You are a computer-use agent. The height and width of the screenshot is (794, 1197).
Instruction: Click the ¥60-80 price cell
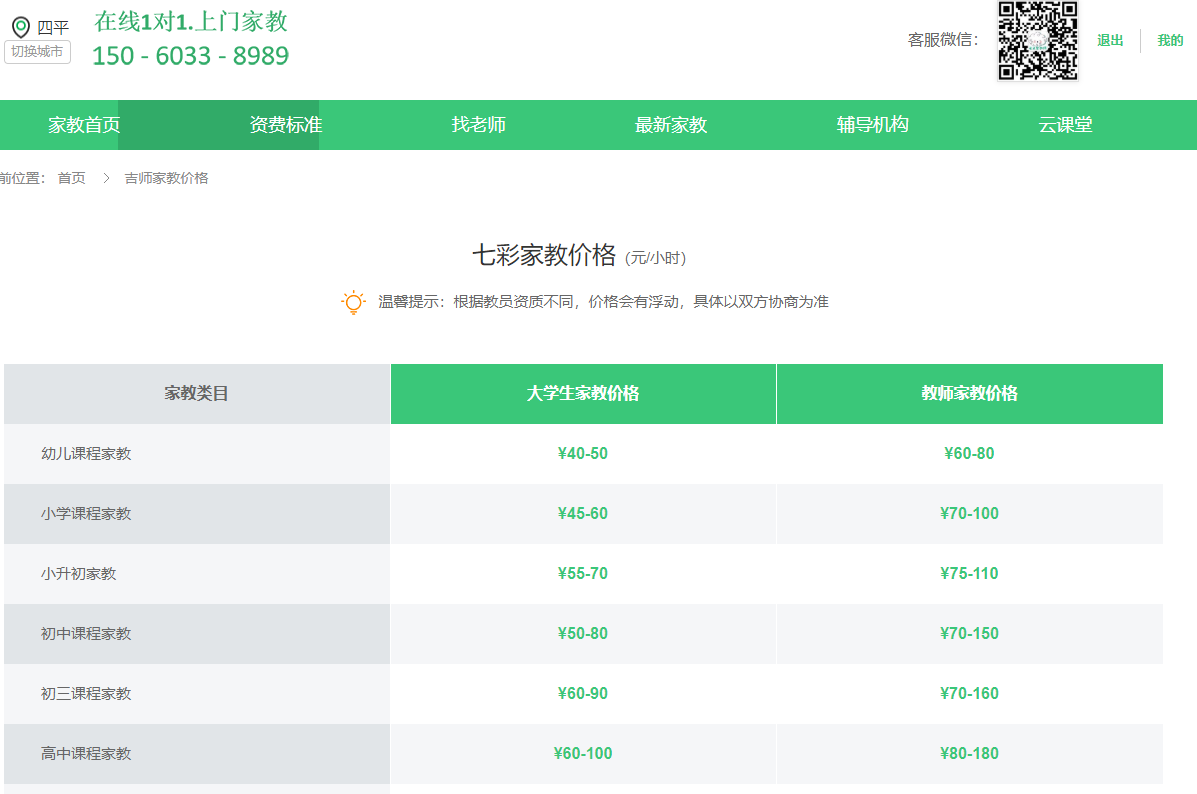[970, 453]
